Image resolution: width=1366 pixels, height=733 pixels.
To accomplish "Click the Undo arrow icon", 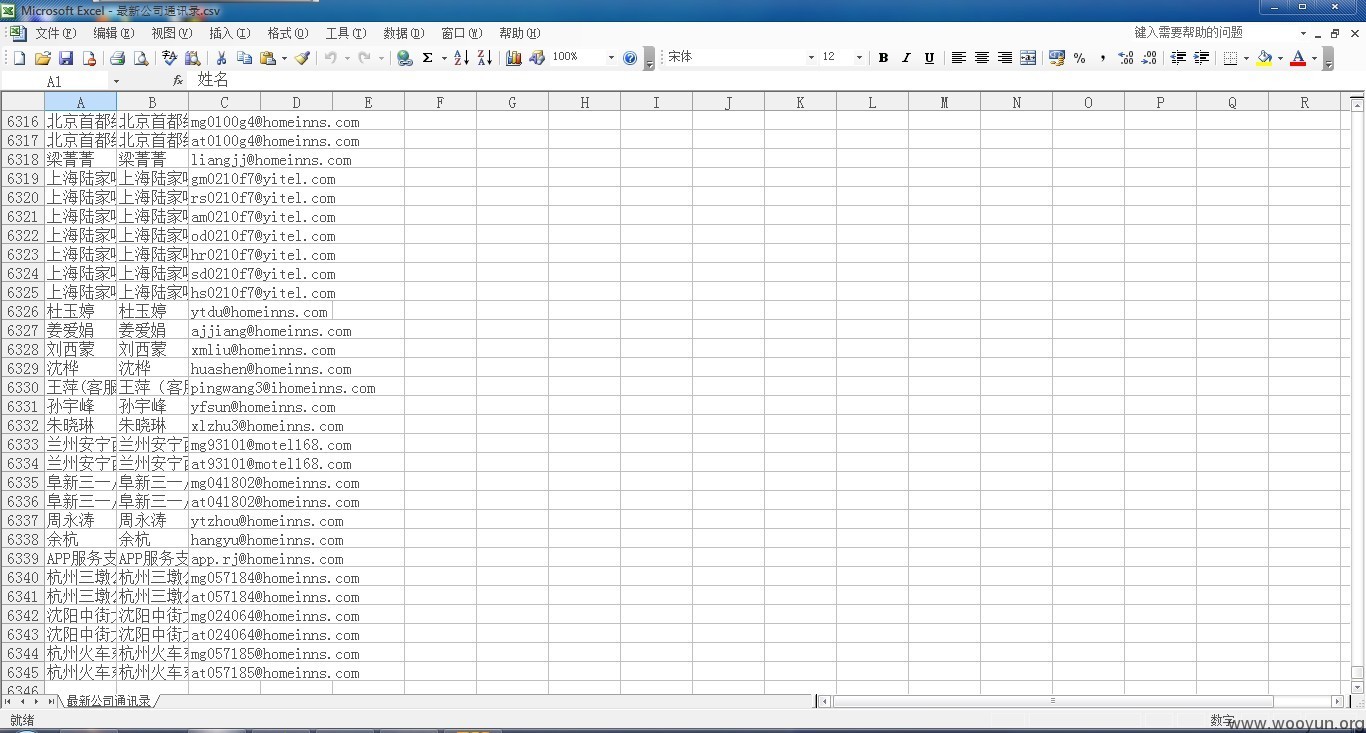I will (330, 58).
